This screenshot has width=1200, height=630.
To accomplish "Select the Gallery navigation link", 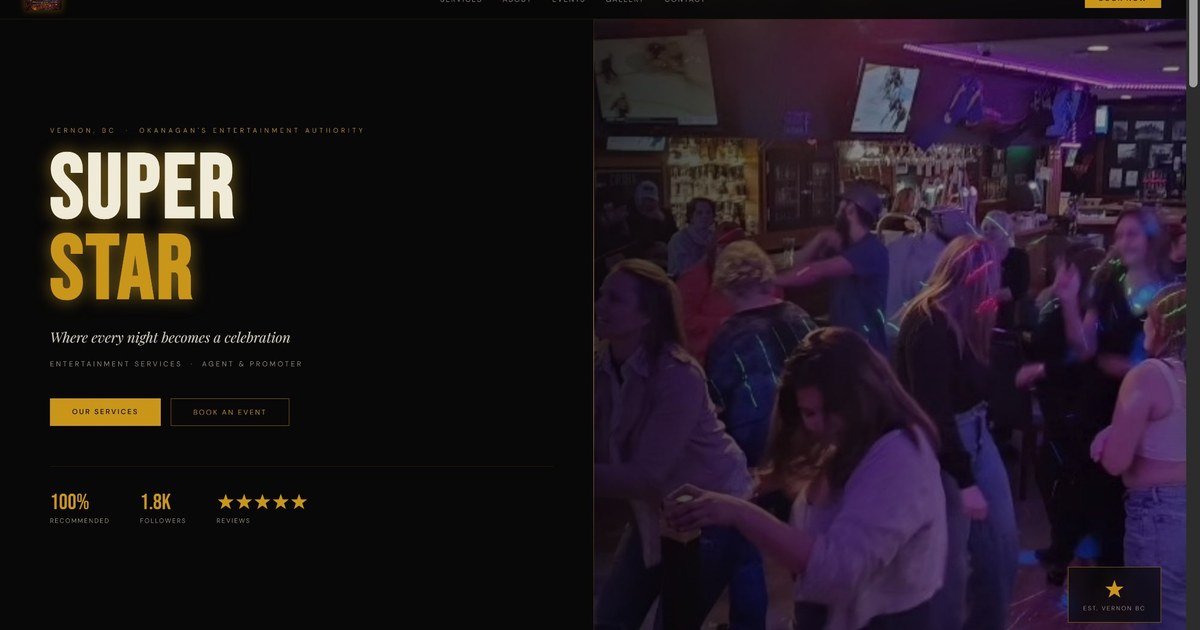I will pyautogui.click(x=624, y=2).
